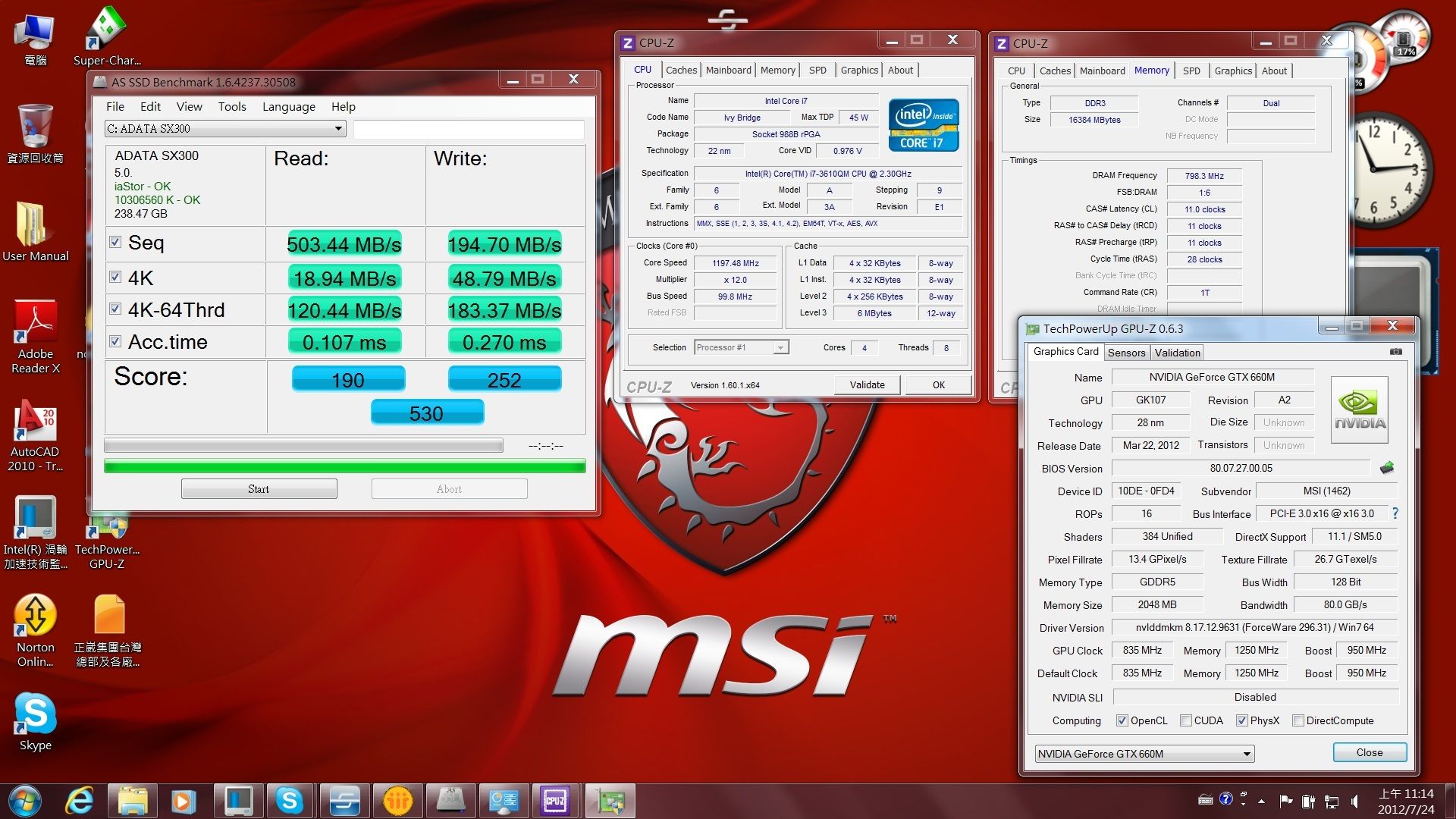The width and height of the screenshot is (1456, 819).
Task: Open the Tools menu in AS SSD
Action: point(232,107)
